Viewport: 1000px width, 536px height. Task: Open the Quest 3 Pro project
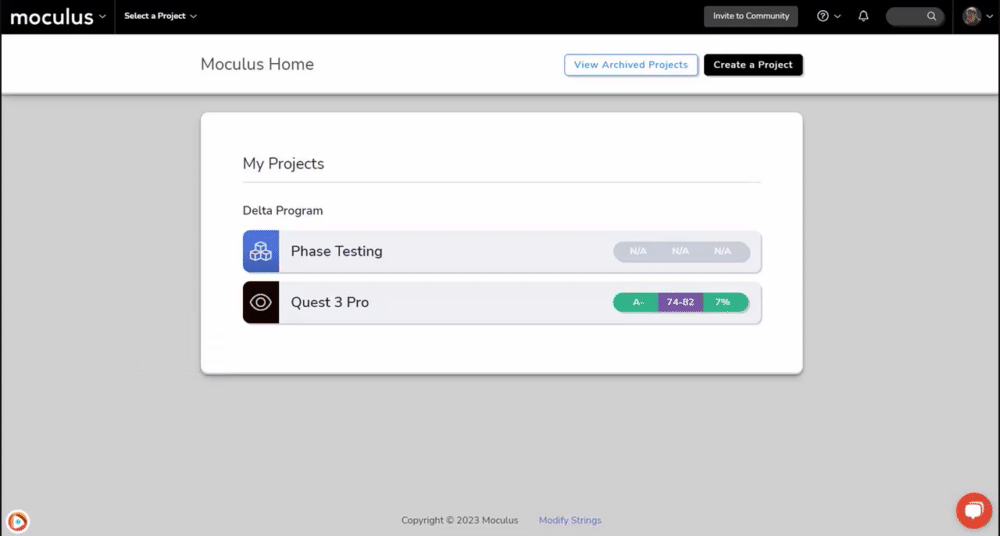[502, 302]
